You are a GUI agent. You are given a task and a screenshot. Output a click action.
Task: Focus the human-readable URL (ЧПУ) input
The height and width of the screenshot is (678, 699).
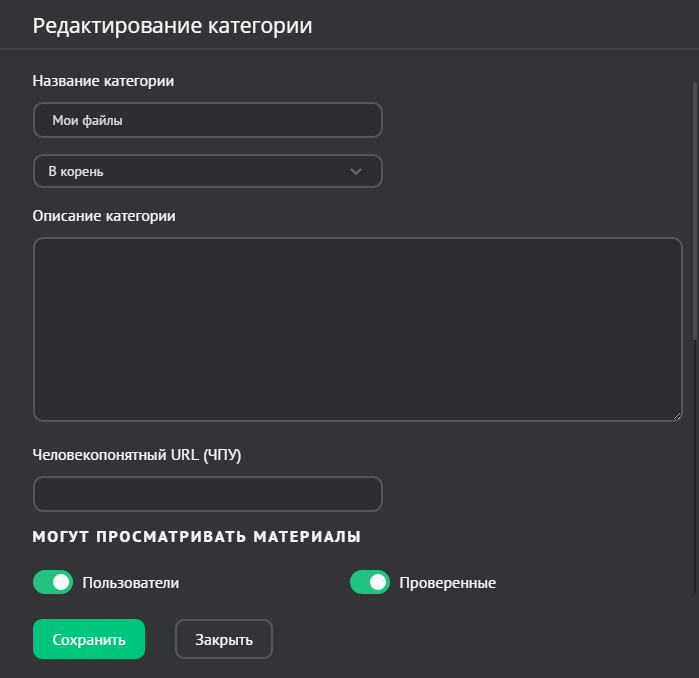click(207, 494)
